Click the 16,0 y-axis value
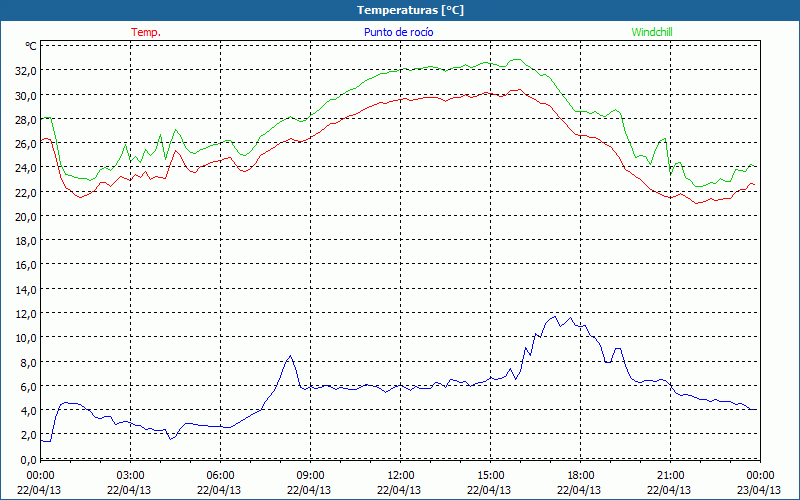The height and width of the screenshot is (500, 800). coord(26,265)
